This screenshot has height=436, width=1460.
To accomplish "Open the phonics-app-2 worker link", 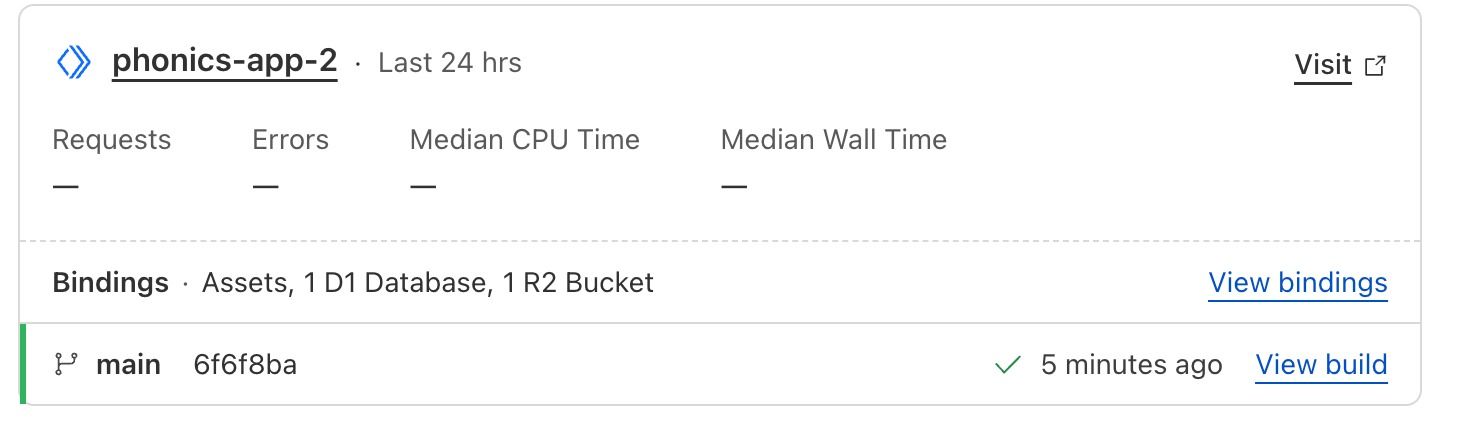I will [224, 62].
